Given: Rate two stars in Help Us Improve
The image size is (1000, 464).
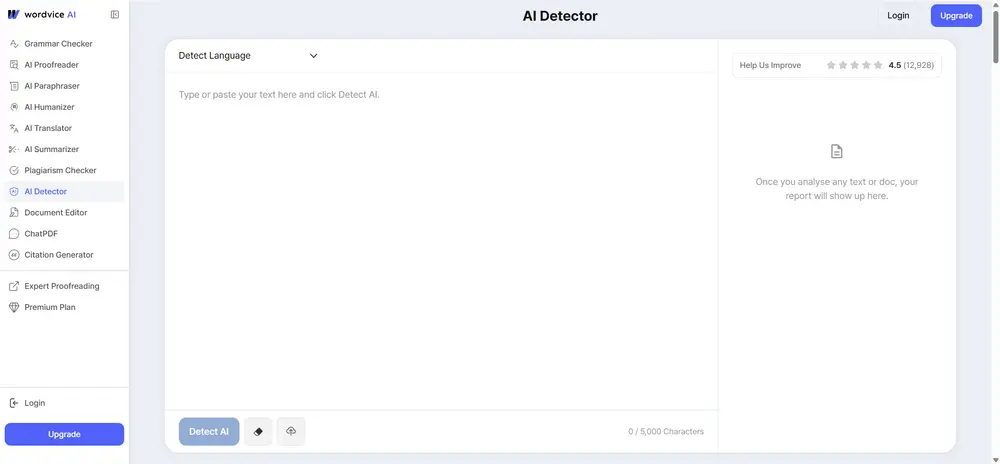Looking at the screenshot, I should (x=842, y=65).
